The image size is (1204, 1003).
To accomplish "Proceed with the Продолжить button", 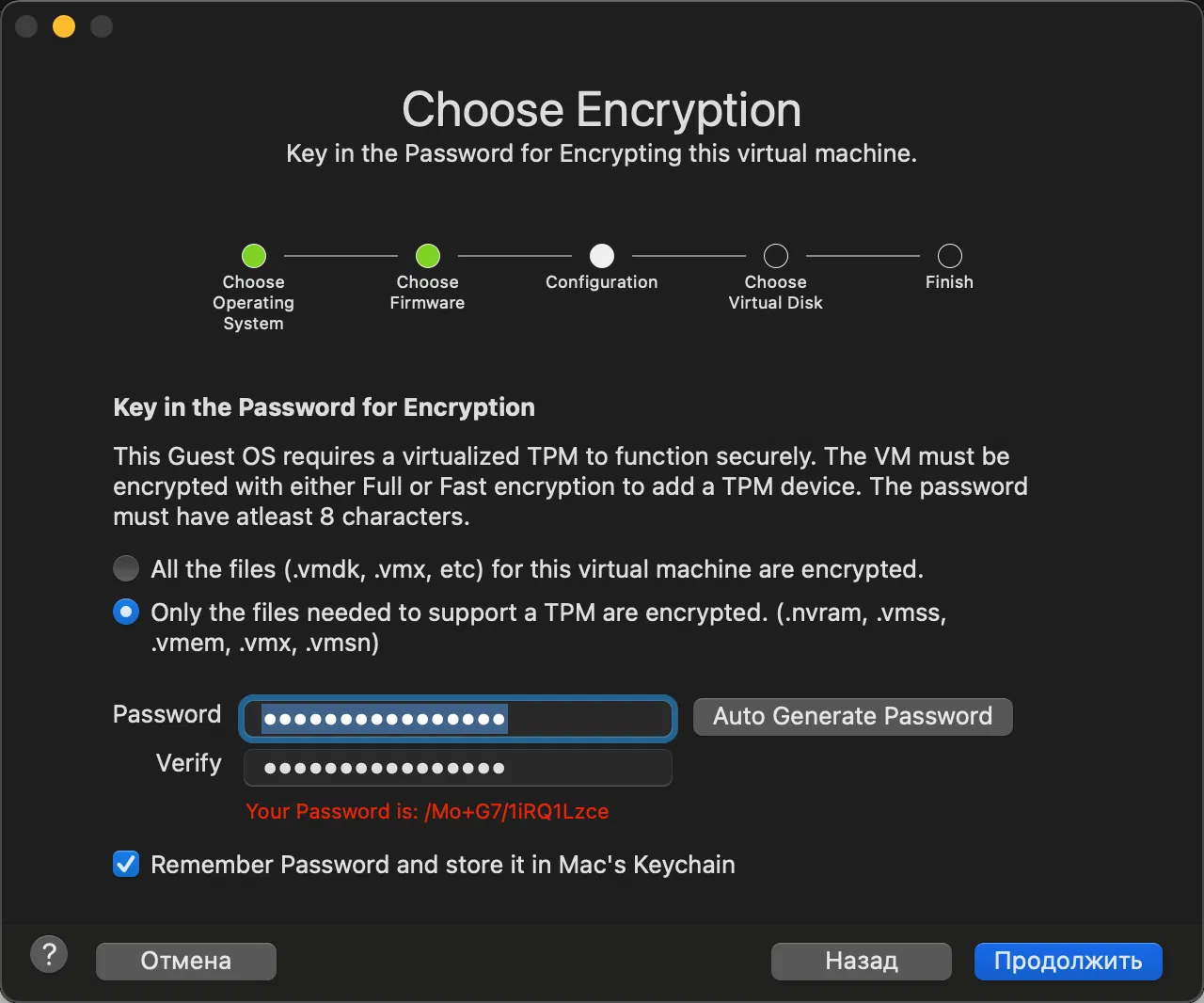I will [x=1068, y=961].
